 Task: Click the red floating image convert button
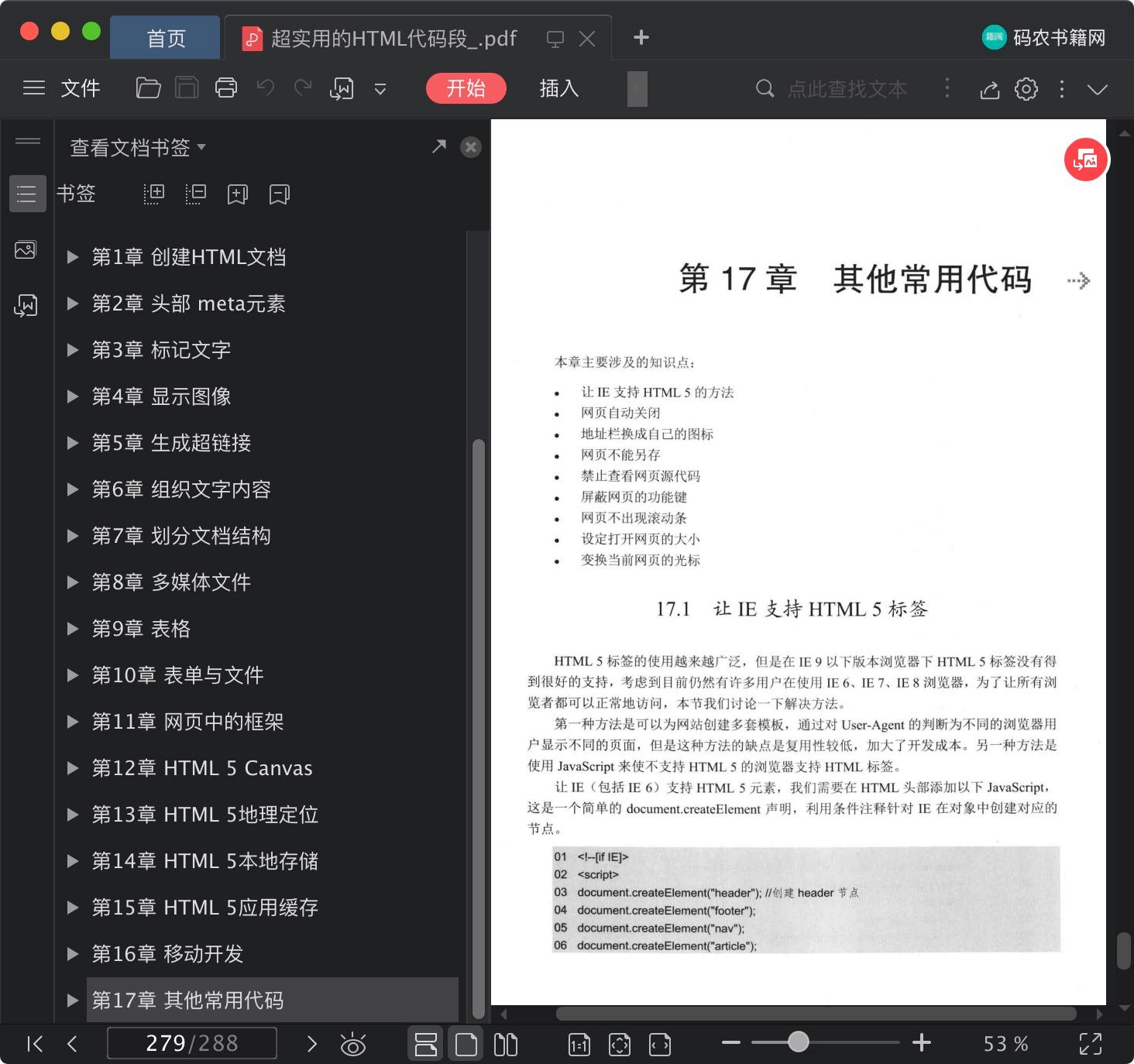pos(1086,160)
